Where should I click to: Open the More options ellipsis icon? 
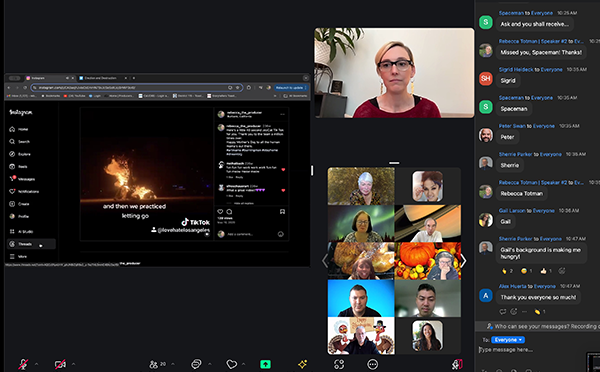(372, 364)
